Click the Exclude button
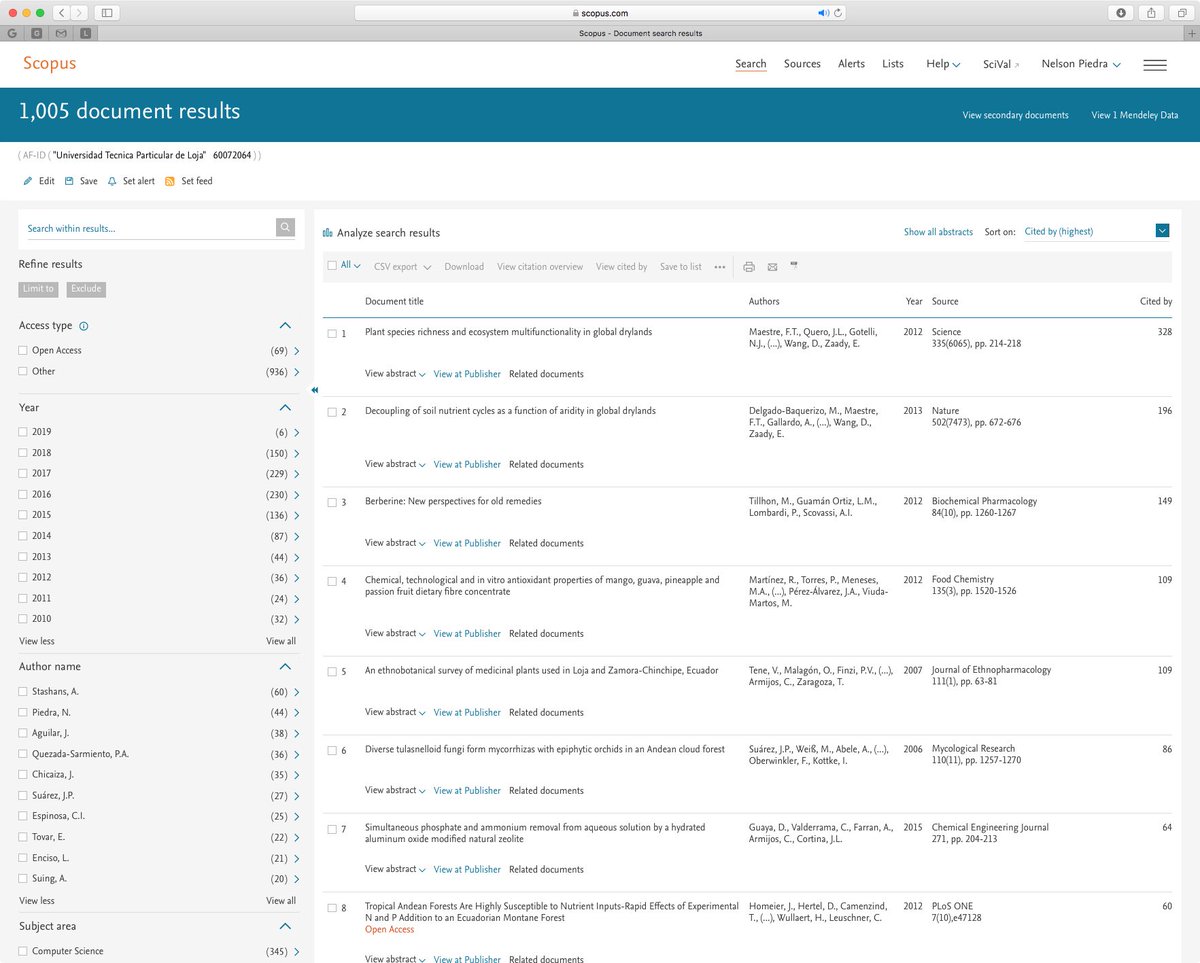The height and width of the screenshot is (963, 1200). pyautogui.click(x=86, y=289)
